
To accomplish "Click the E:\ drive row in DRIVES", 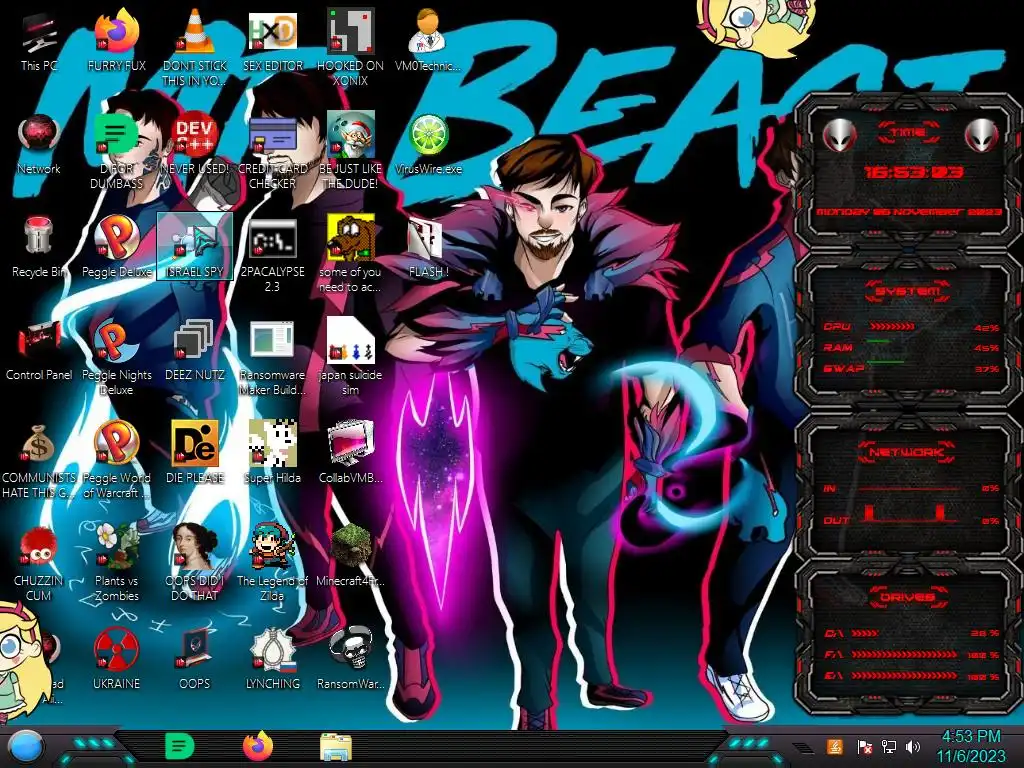I will (912, 676).
